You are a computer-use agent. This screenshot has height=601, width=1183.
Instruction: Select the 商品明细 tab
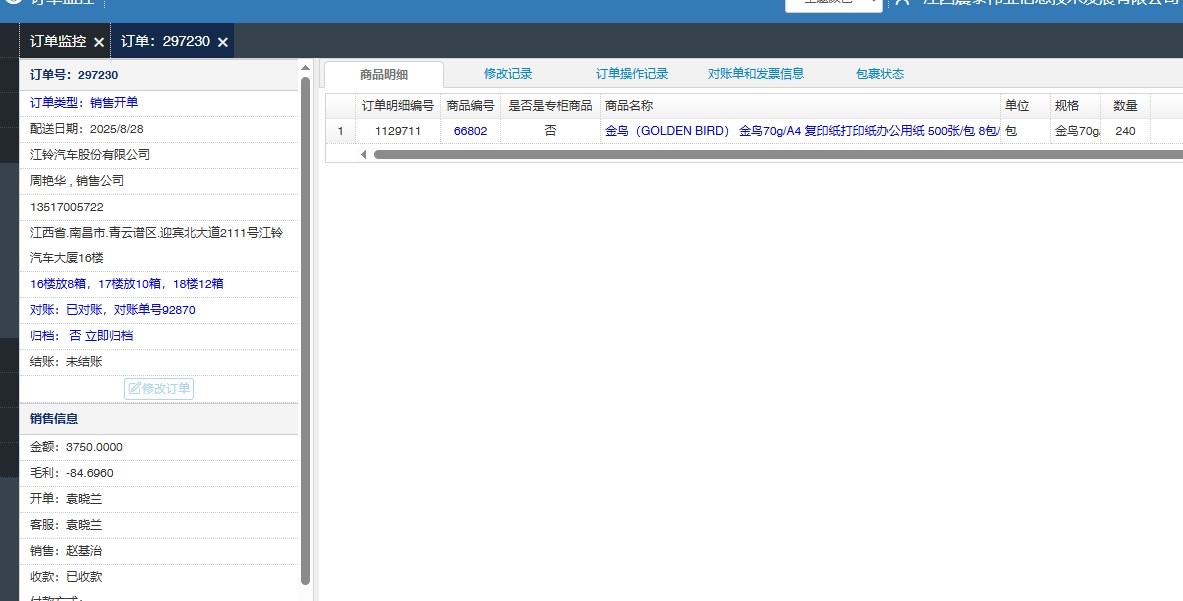click(384, 75)
